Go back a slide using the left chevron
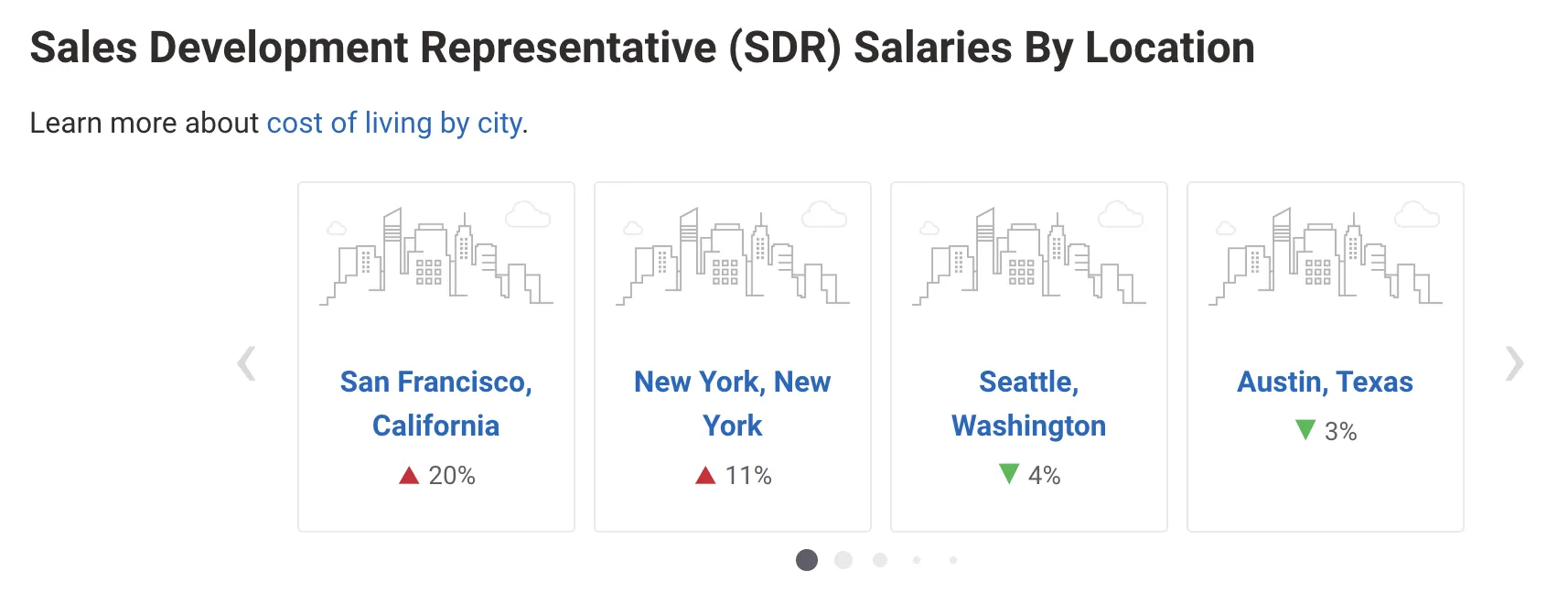The width and height of the screenshot is (1568, 593). coord(245,363)
